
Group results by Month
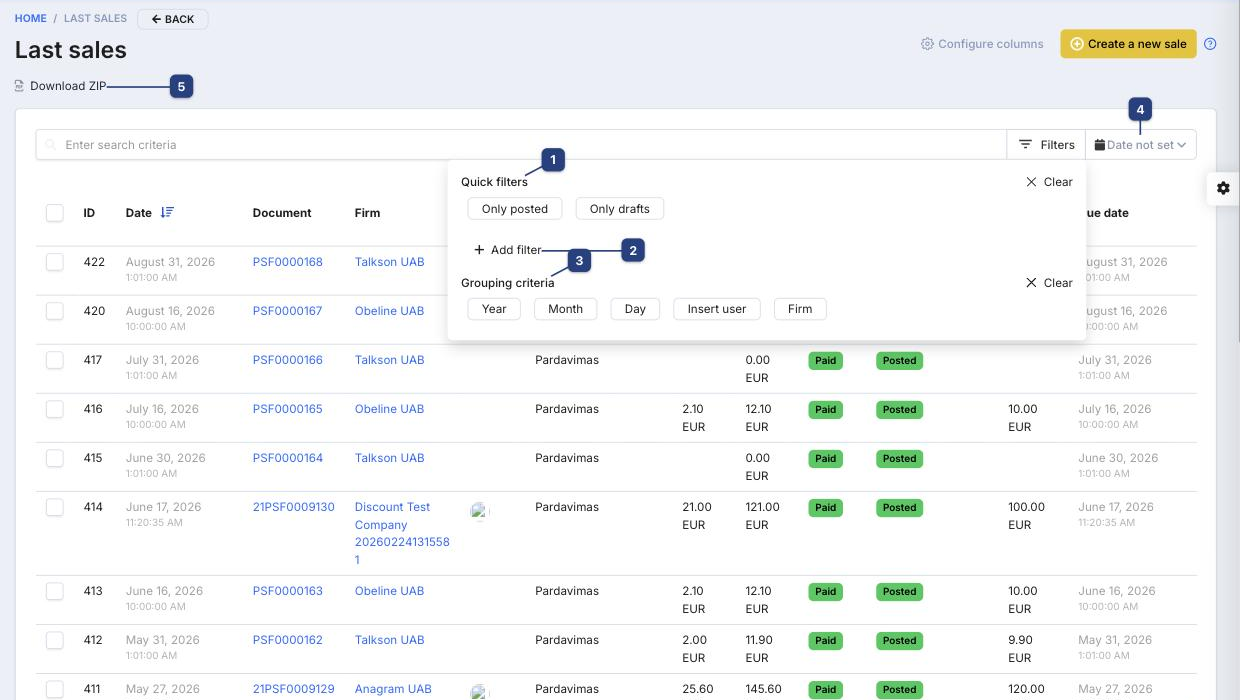tap(565, 309)
